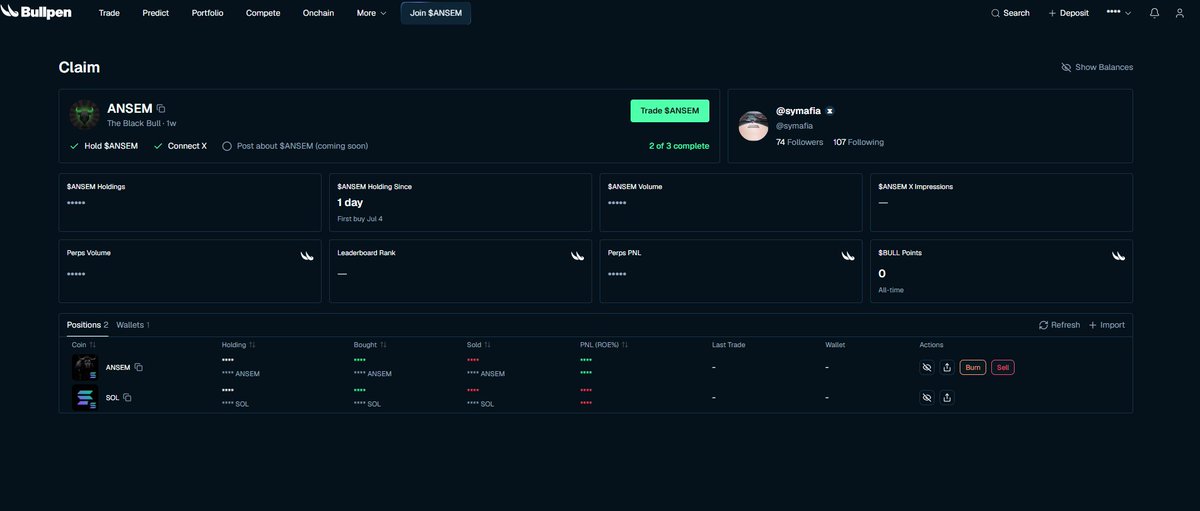Import a wallet via Import button
The image size is (1200, 511).
pos(1107,325)
